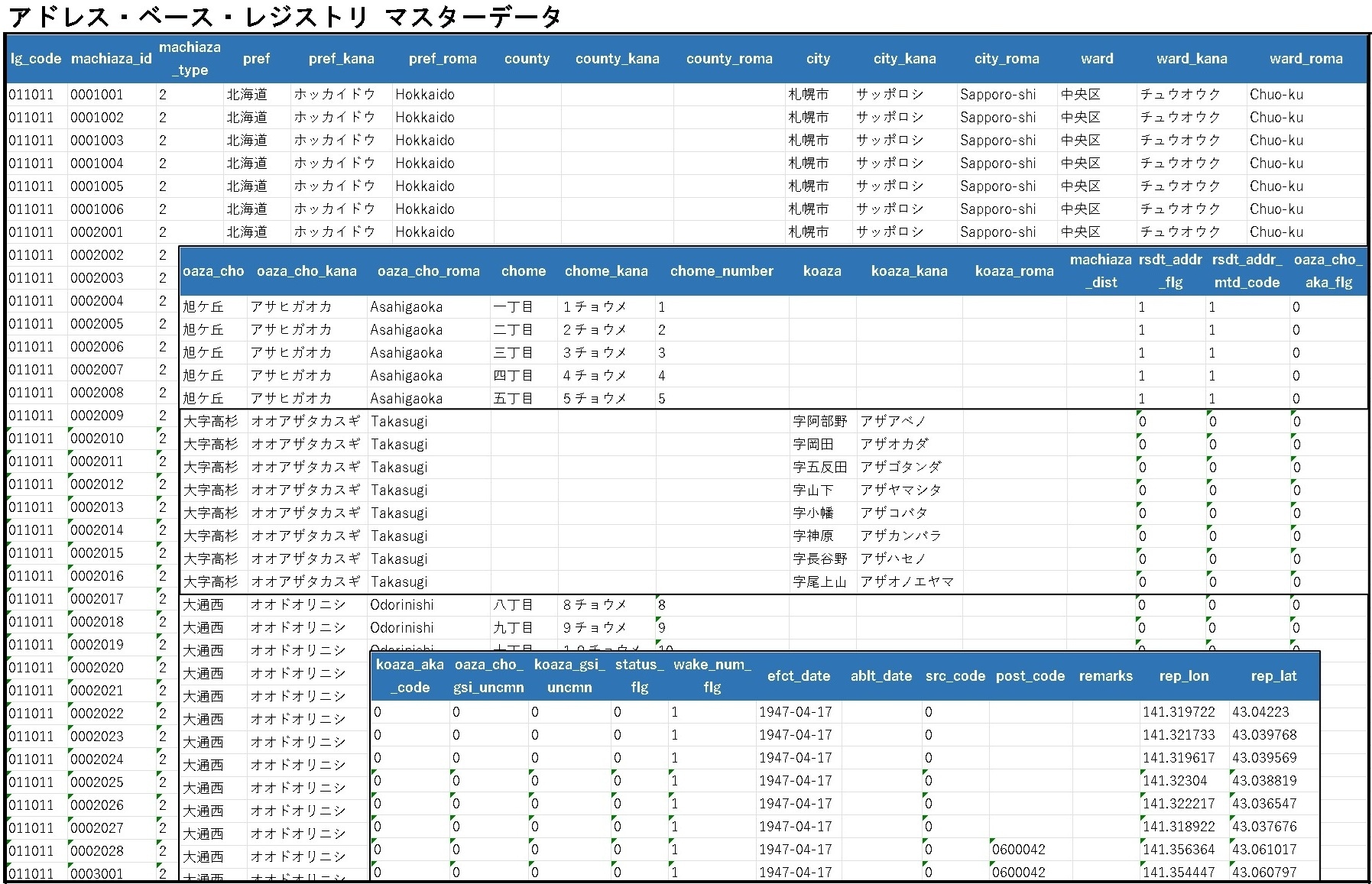This screenshot has width=1372, height=884.
Task: Click the chome_number column header
Action: tap(722, 271)
